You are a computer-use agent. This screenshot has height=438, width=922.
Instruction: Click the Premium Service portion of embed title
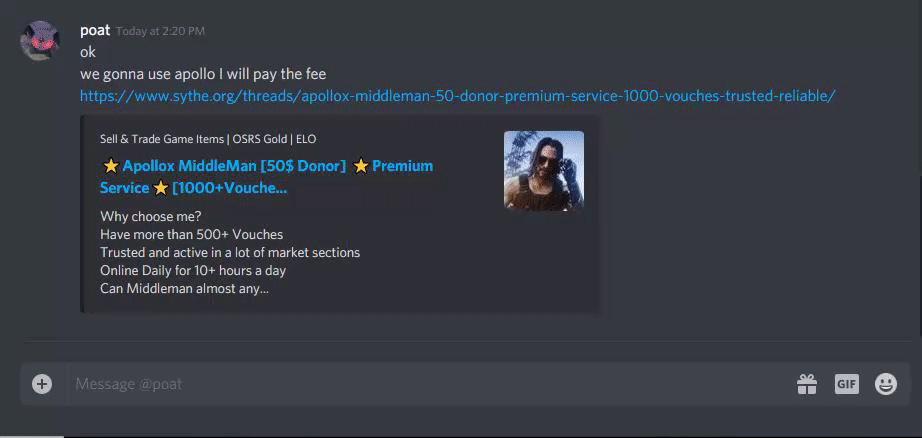pos(266,178)
